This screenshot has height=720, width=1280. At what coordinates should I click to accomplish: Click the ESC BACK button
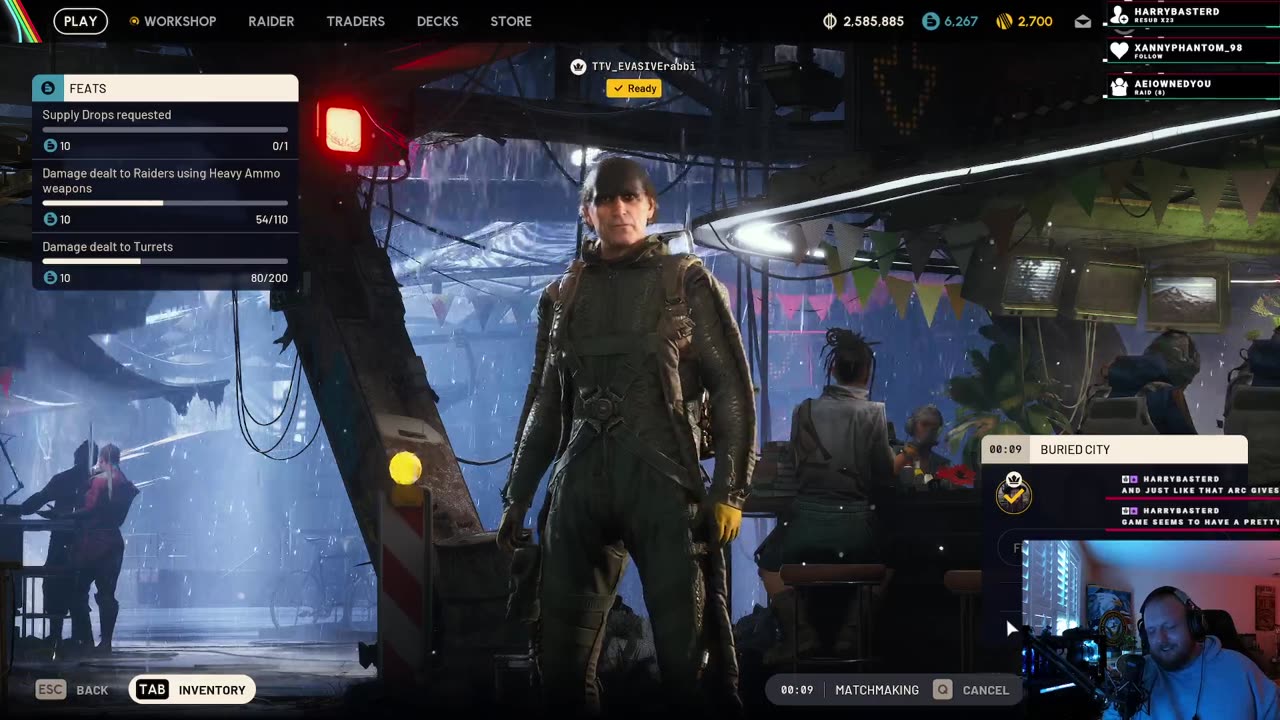[72, 690]
